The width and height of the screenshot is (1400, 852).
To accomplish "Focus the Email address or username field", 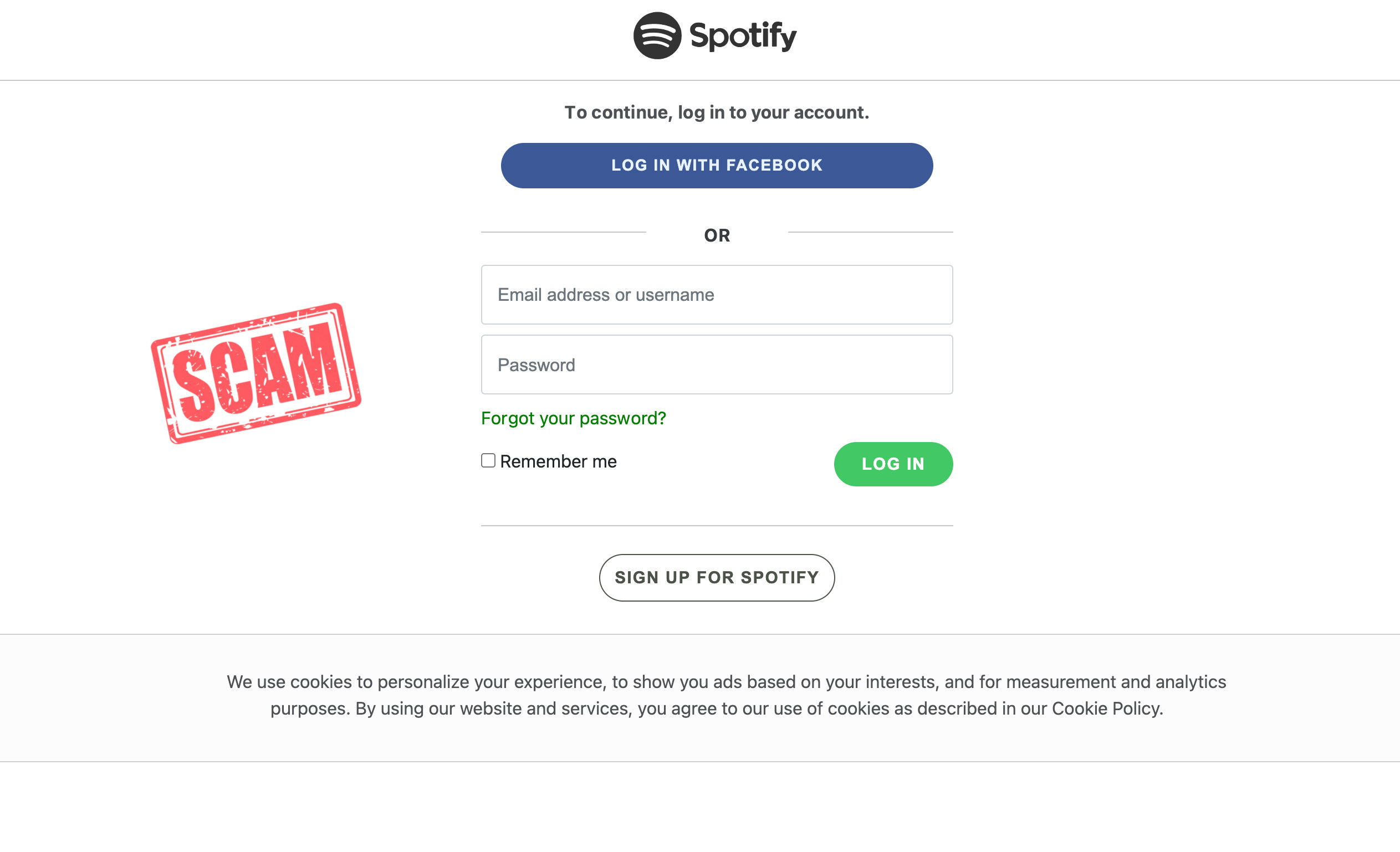I will (717, 295).
